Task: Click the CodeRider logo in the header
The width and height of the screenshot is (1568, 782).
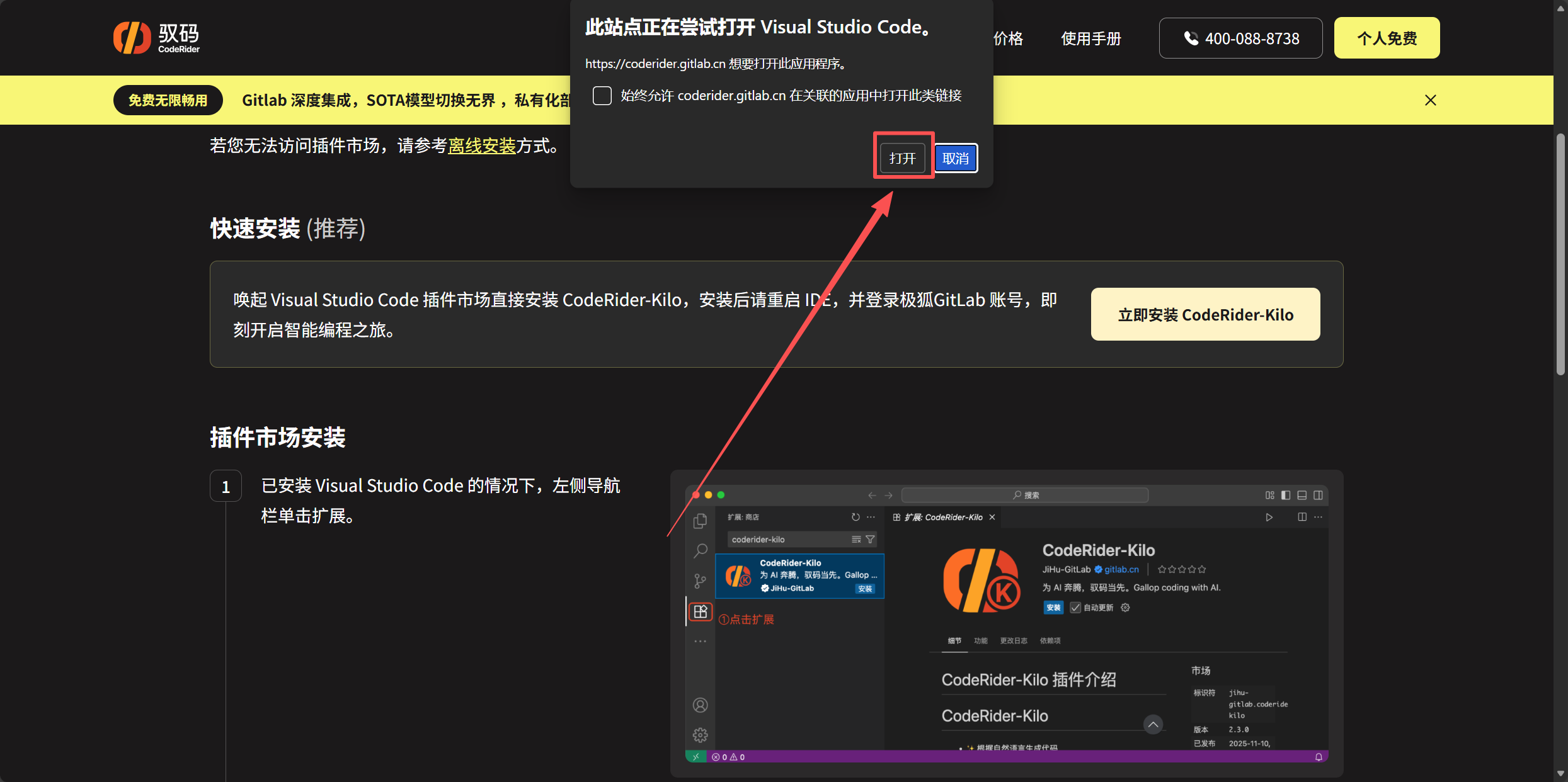Action: point(156,38)
